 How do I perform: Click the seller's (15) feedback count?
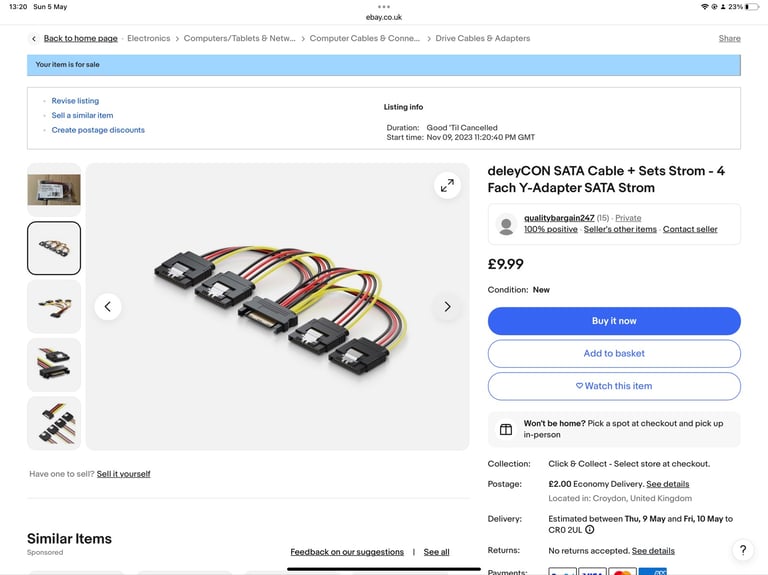[x=603, y=218]
